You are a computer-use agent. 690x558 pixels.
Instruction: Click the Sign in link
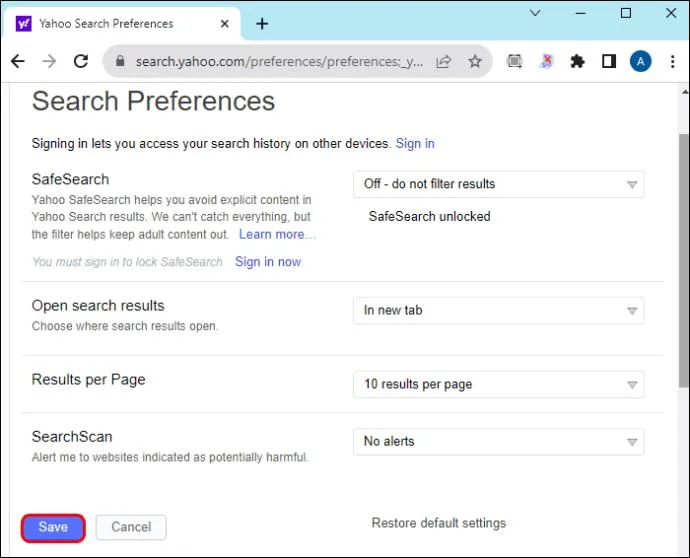click(415, 143)
